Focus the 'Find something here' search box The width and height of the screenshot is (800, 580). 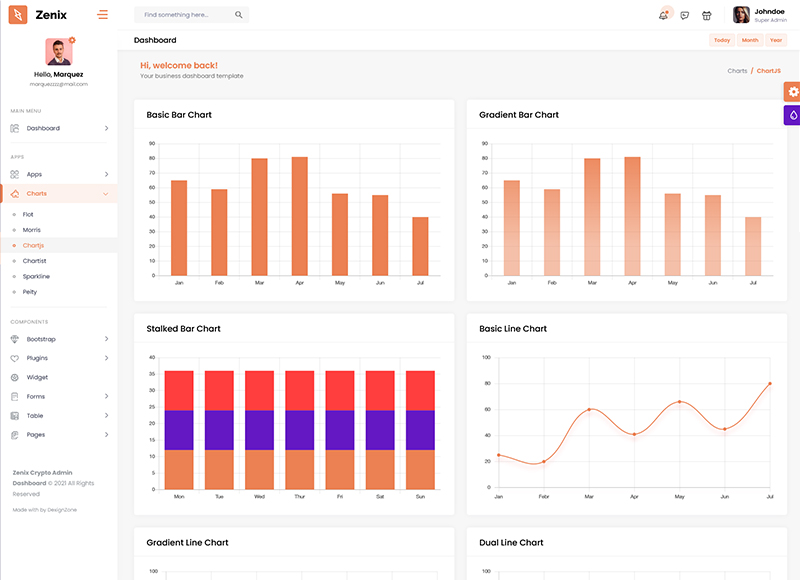(x=185, y=15)
